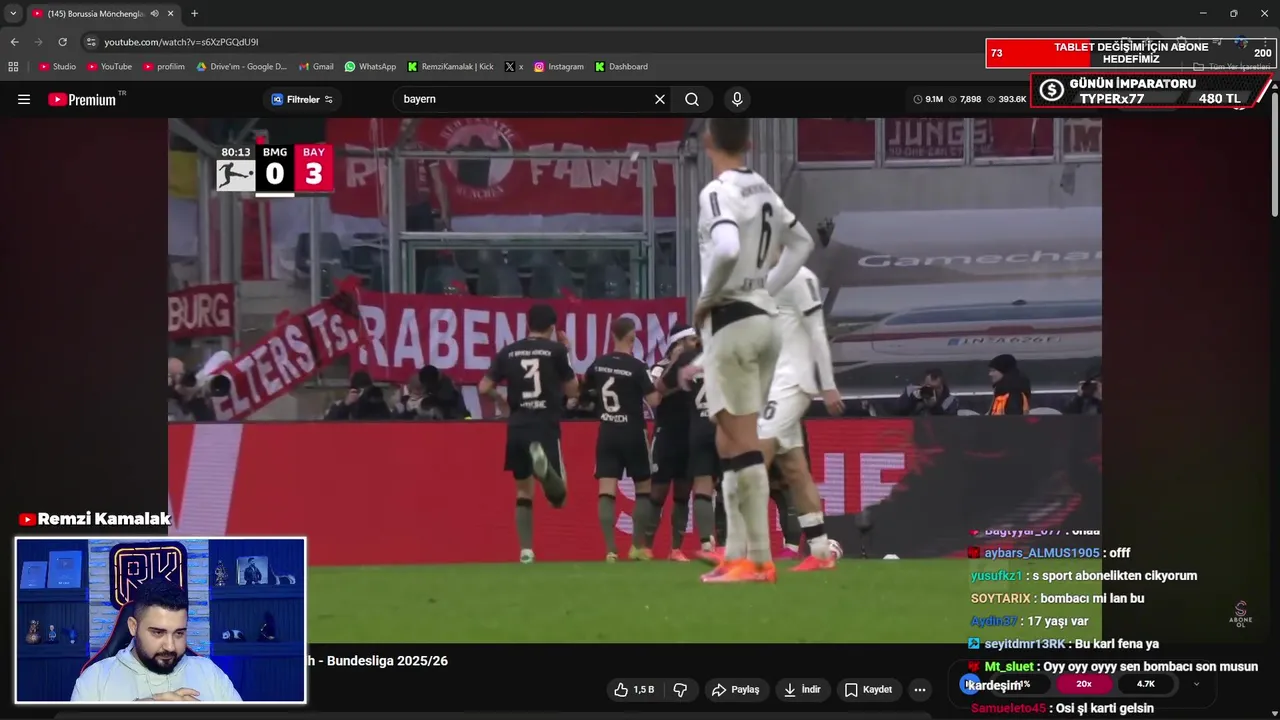The width and height of the screenshot is (1280, 720).
Task: Open the Filtreler filter button
Action: pyautogui.click(x=302, y=99)
